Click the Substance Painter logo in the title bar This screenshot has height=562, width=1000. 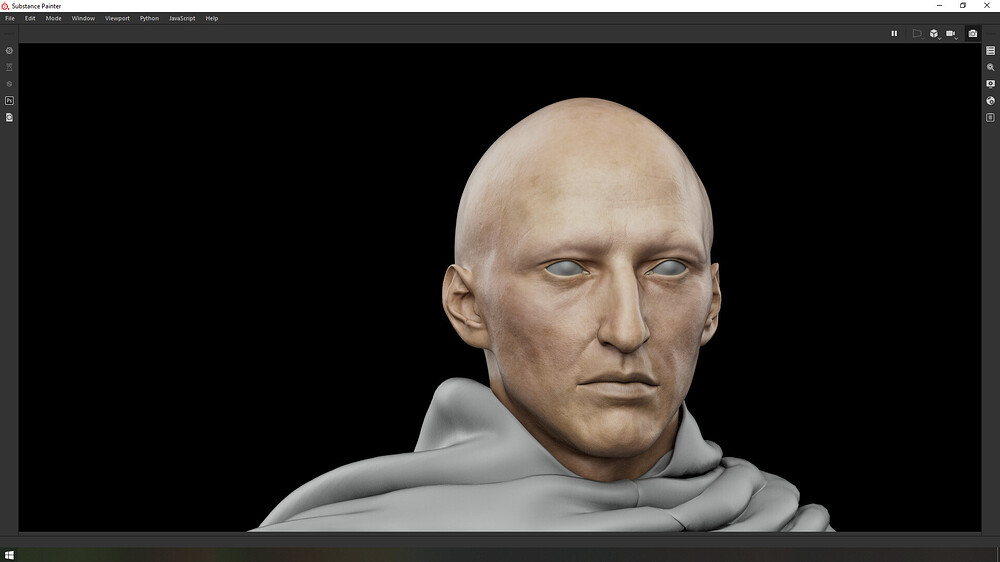pyautogui.click(x=5, y=6)
